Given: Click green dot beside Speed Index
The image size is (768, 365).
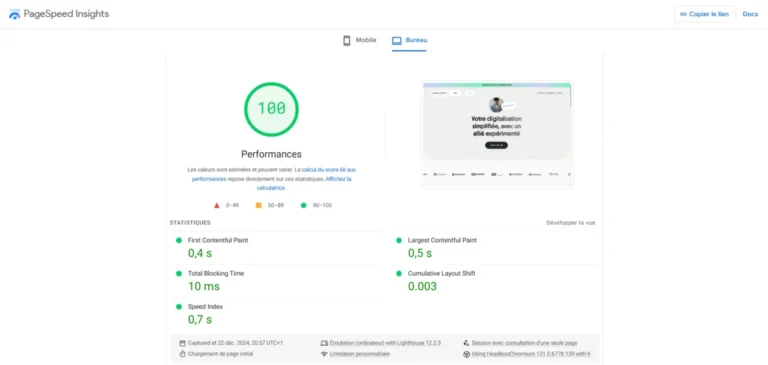Looking at the screenshot, I should pyautogui.click(x=179, y=306).
